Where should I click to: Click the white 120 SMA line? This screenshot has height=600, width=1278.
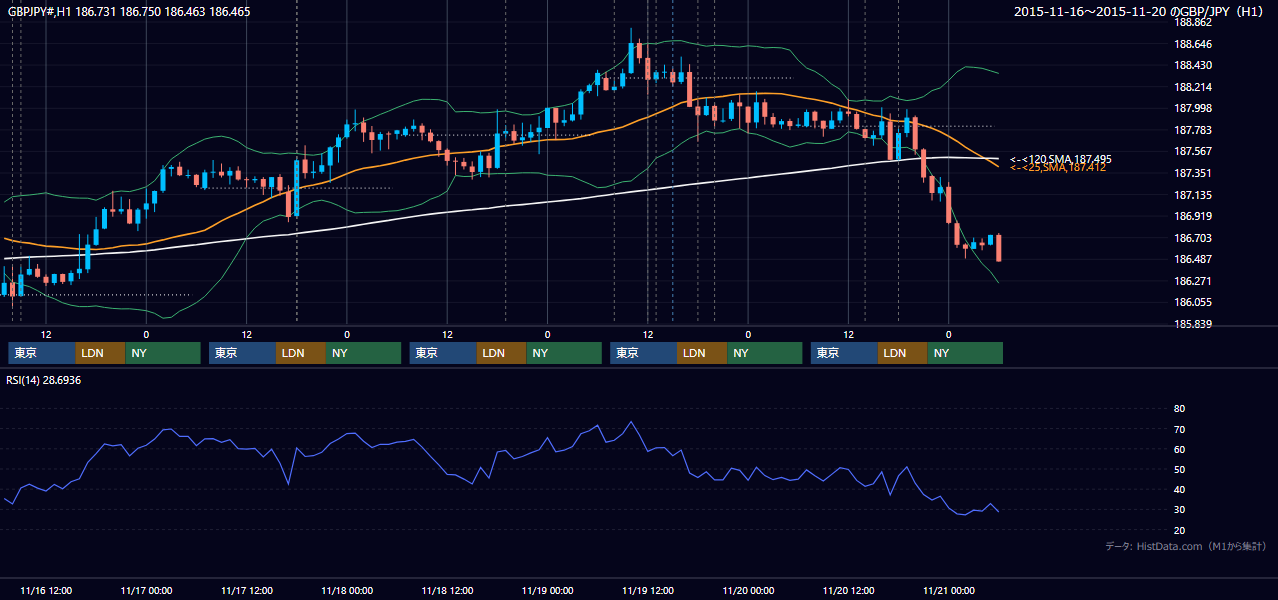[500, 207]
